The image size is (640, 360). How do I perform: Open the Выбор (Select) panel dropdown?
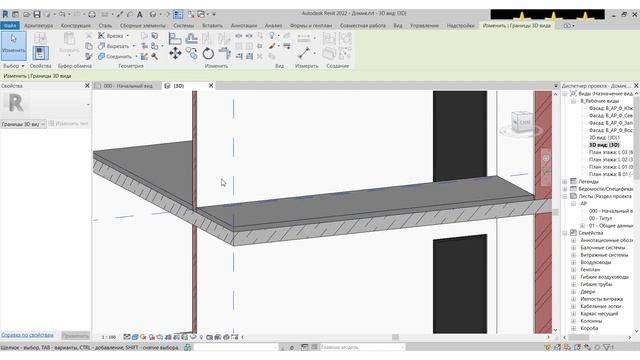[13, 66]
